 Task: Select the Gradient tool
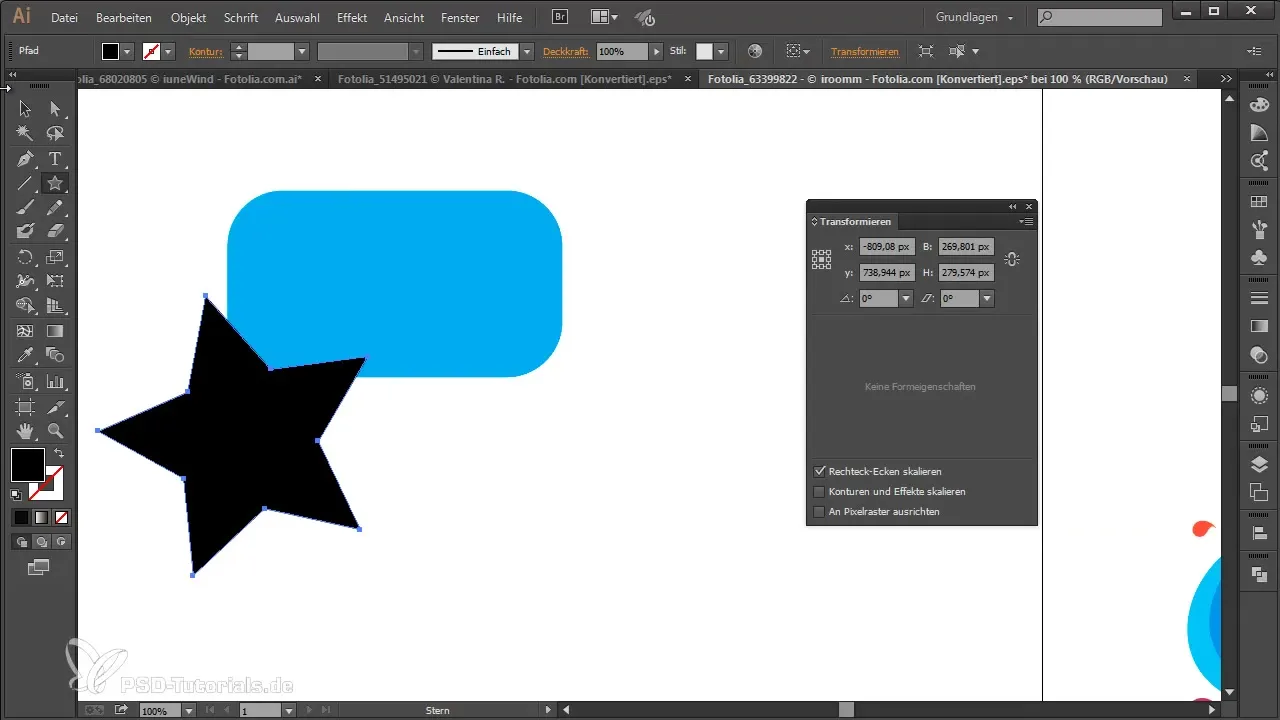click(55, 331)
